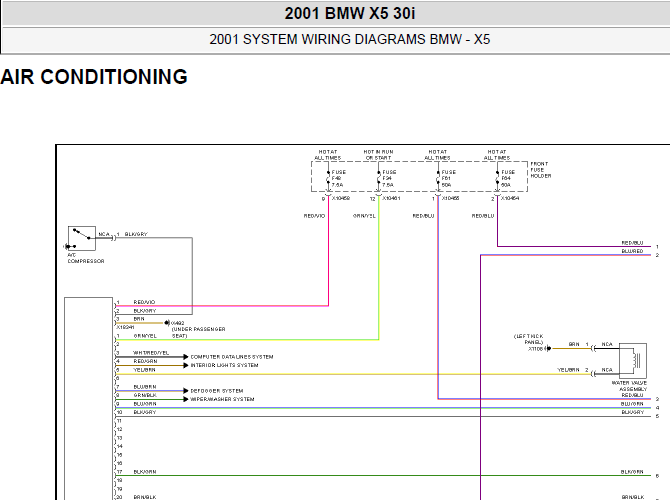Click the 'WHT/RED/YEL' wire label
670x500 pixels.
(151, 353)
